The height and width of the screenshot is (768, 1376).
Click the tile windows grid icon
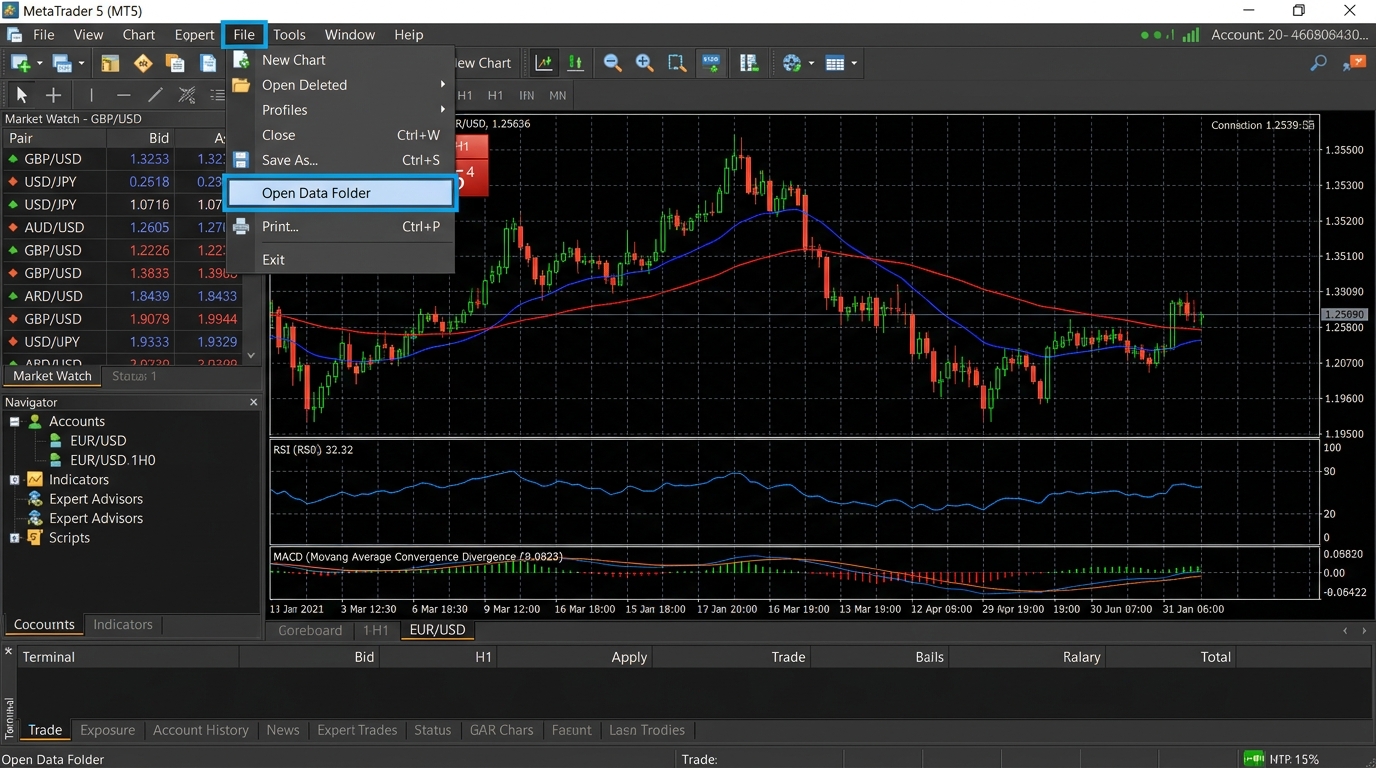click(x=749, y=63)
